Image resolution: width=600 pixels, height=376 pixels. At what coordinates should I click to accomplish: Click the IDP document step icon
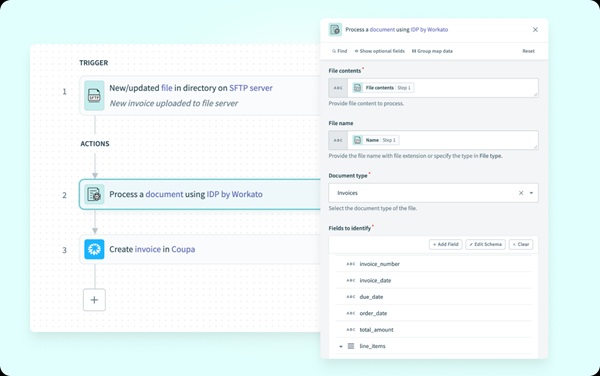click(x=94, y=194)
